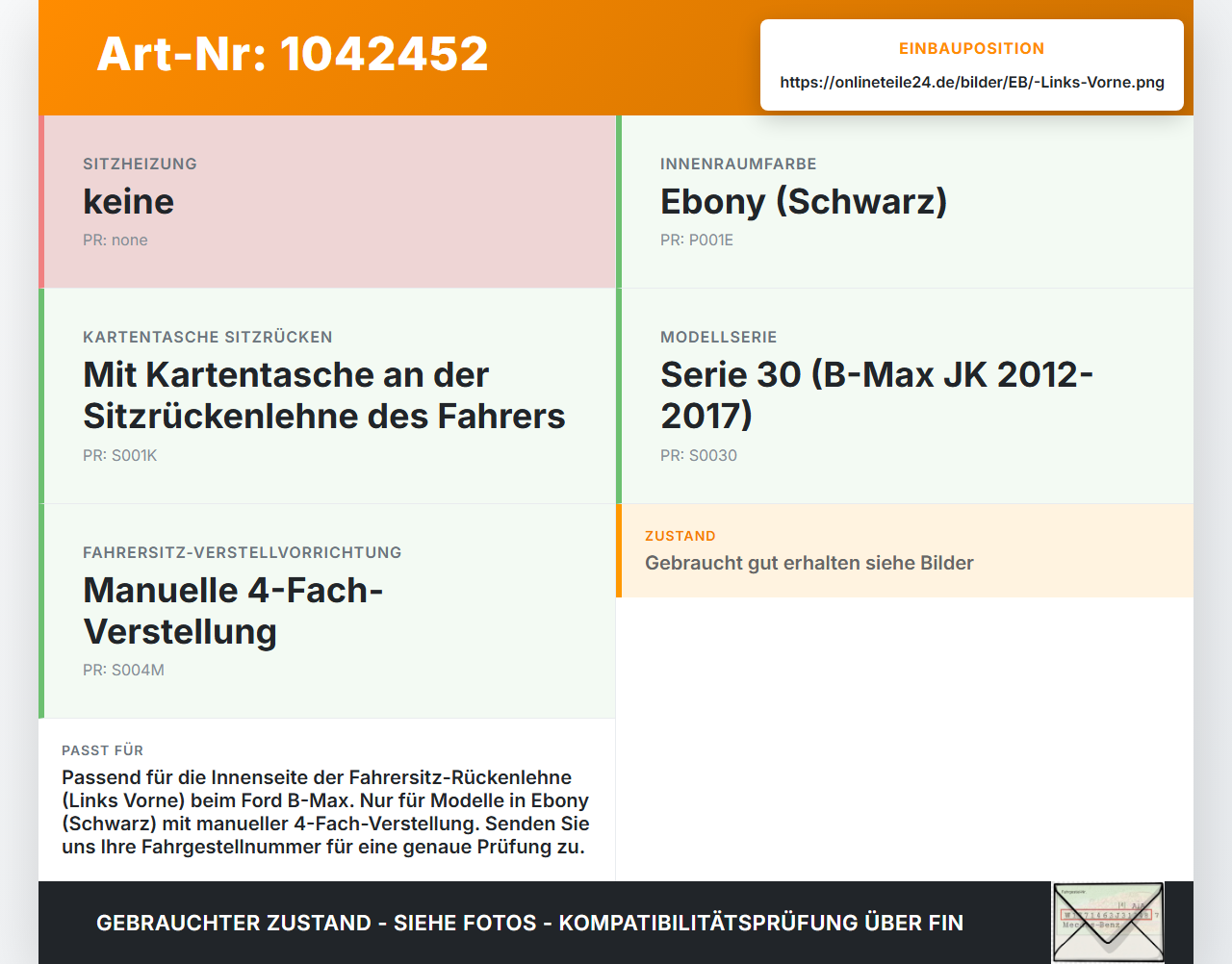Image resolution: width=1232 pixels, height=964 pixels.
Task: Click the INNENRAUMFARBE label
Action: pos(738,164)
